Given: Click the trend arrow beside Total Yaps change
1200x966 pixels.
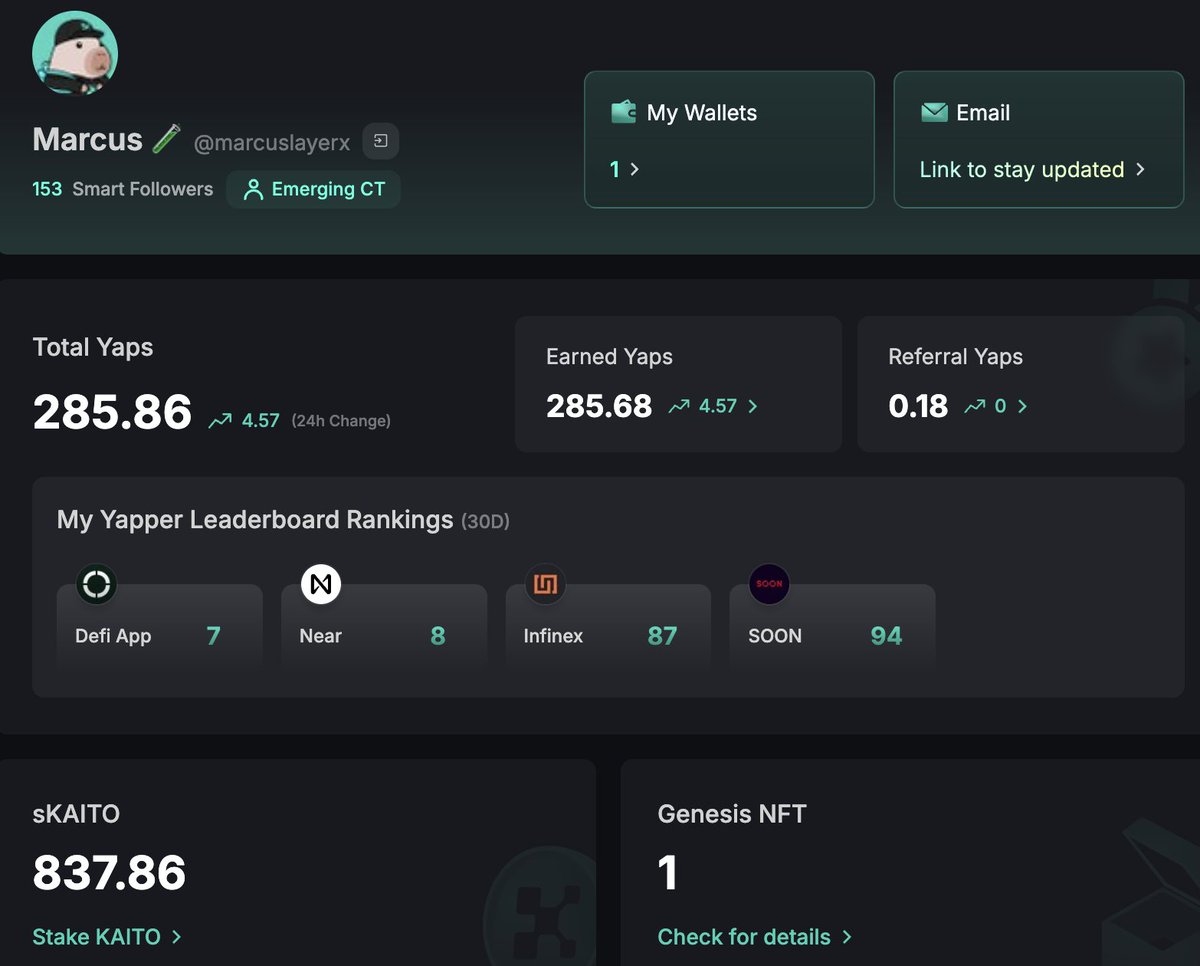Looking at the screenshot, I should click(x=220, y=421).
